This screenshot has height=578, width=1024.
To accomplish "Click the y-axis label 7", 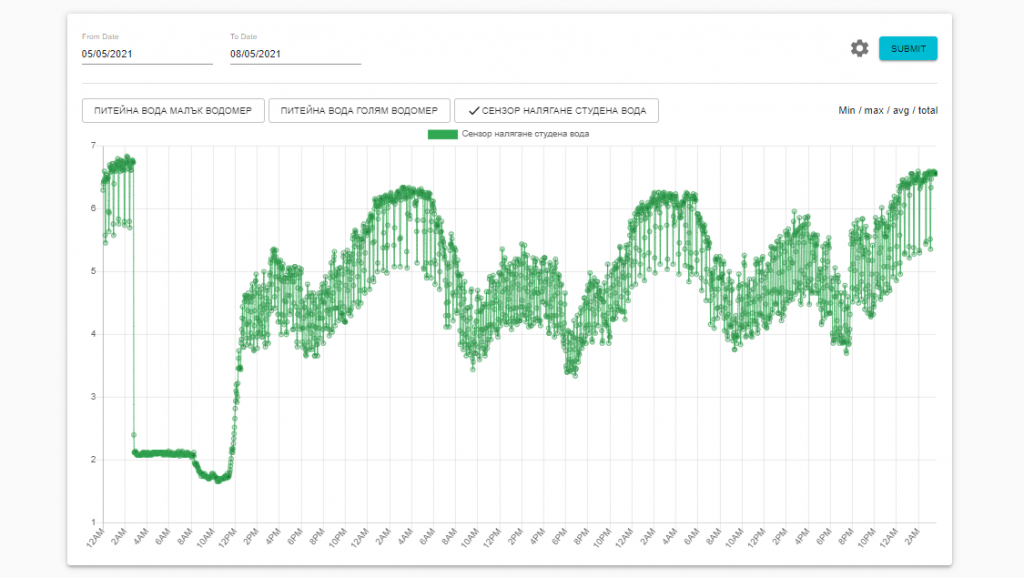I will 93,146.
